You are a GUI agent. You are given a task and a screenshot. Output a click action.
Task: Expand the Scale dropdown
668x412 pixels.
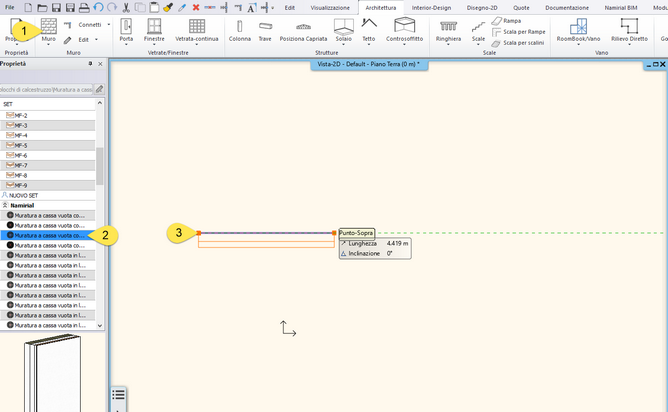point(478,44)
